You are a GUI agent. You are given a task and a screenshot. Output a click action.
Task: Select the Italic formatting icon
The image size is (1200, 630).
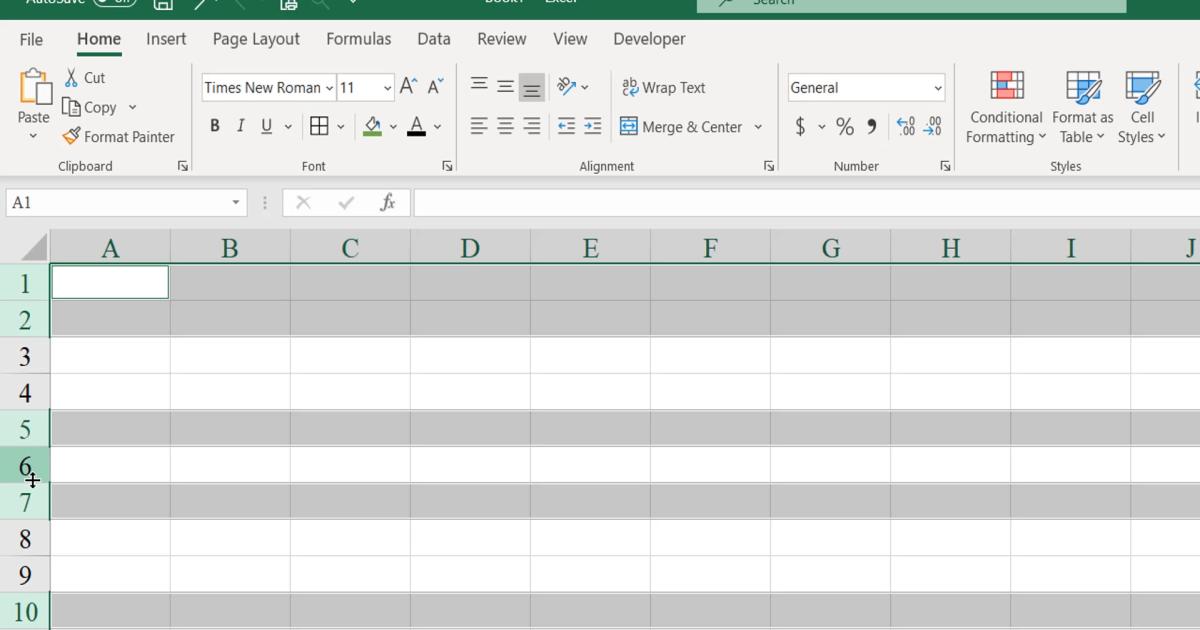pyautogui.click(x=239, y=125)
